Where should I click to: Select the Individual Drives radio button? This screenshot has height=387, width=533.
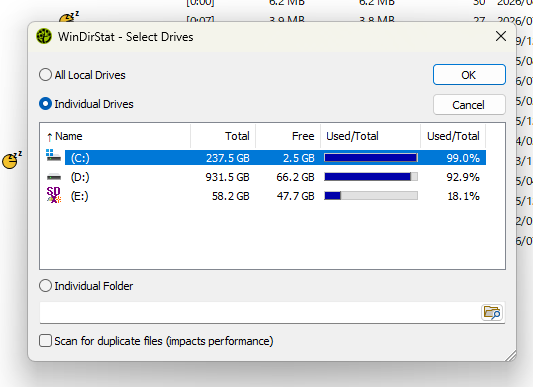[45, 104]
